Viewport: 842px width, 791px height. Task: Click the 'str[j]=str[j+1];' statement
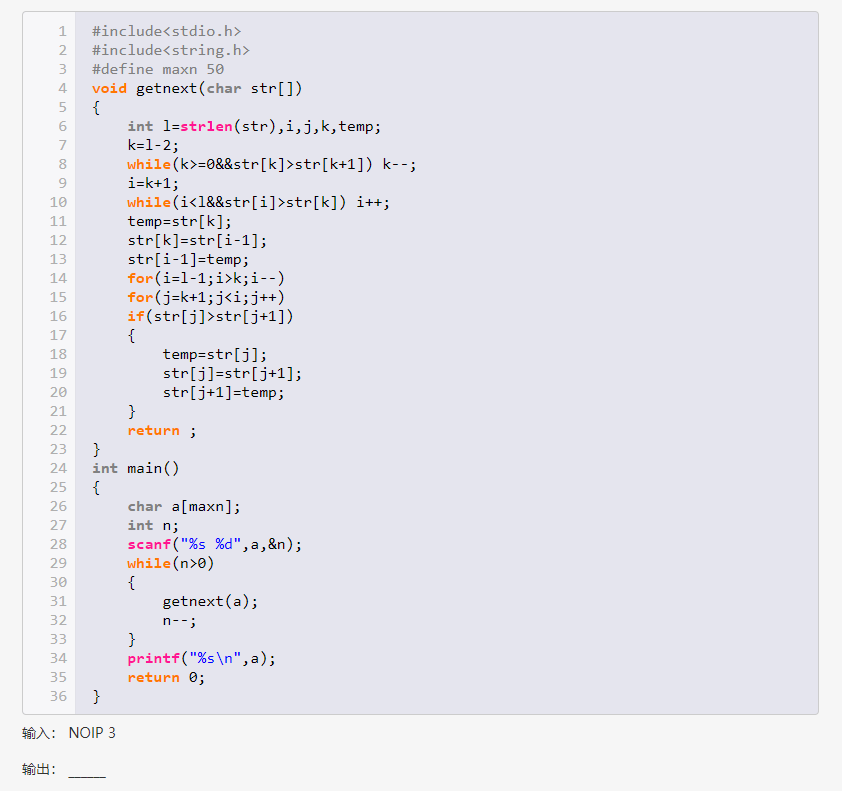(x=232, y=373)
